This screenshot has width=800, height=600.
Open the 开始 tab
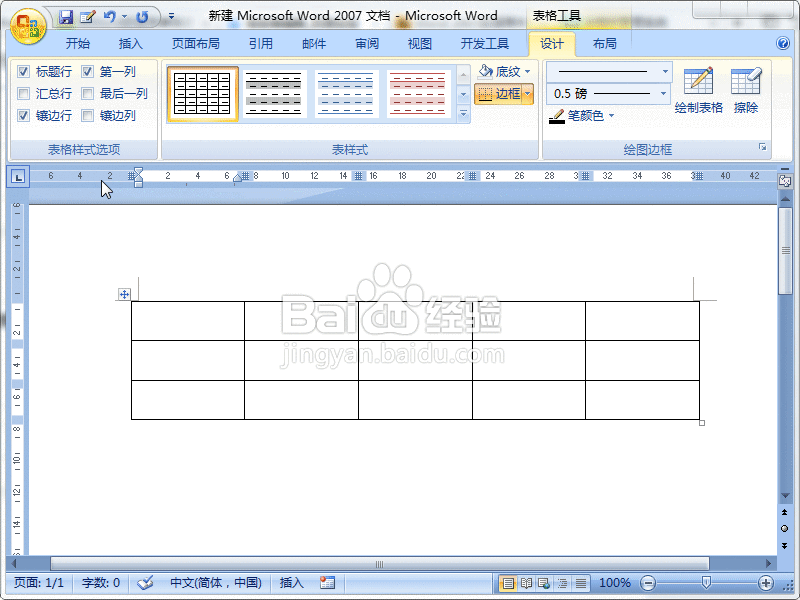pos(78,44)
